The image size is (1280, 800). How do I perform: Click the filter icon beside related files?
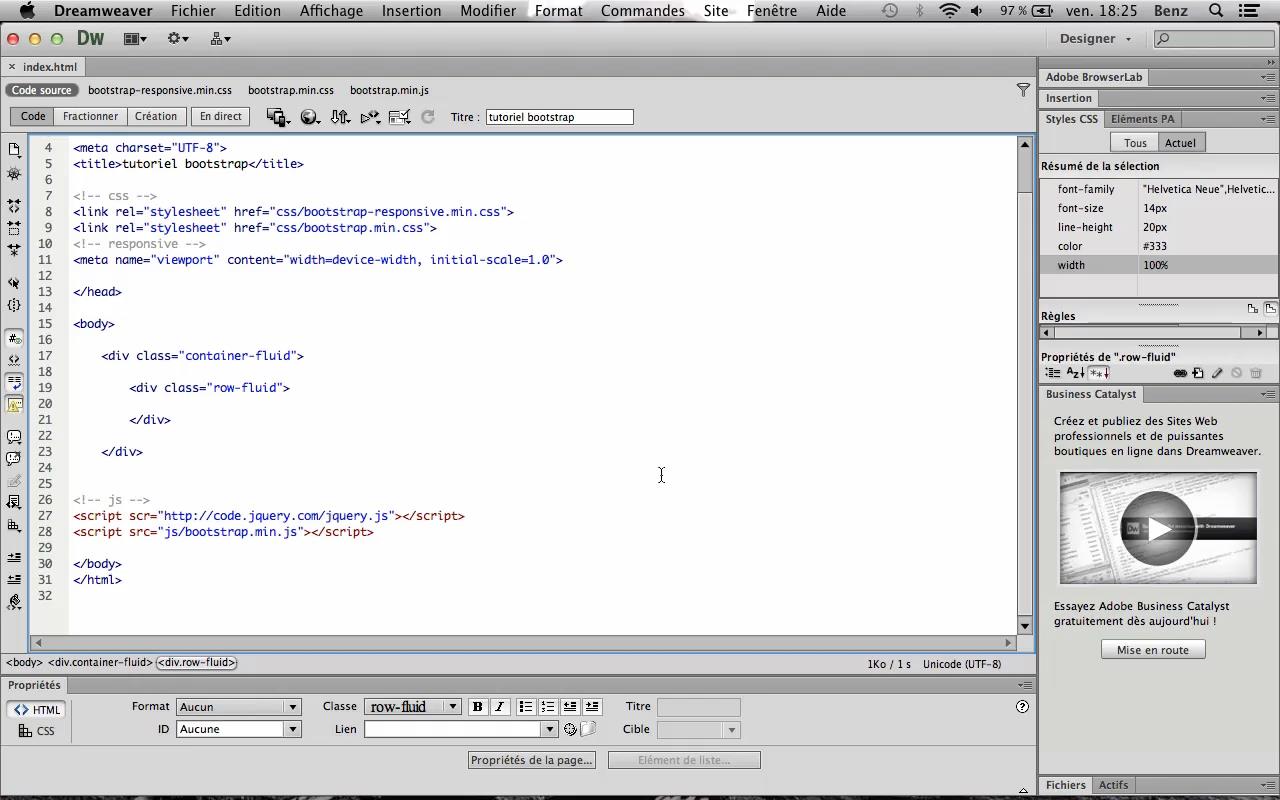point(1023,90)
